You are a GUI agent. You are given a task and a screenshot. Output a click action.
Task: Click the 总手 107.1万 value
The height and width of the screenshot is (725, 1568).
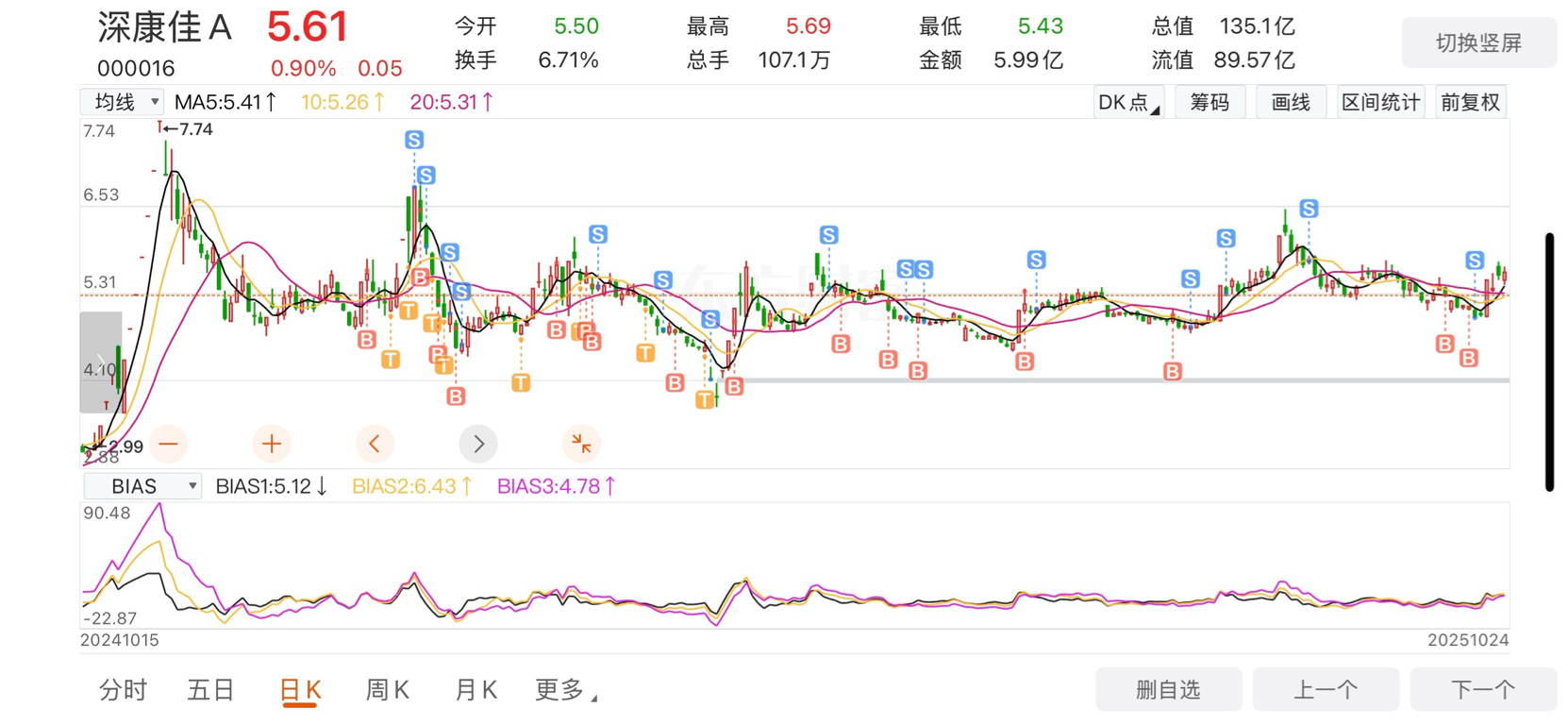coord(794,60)
